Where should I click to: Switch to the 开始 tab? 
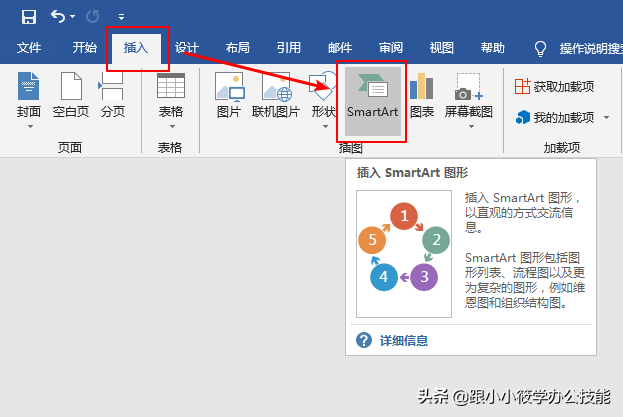click(x=85, y=48)
